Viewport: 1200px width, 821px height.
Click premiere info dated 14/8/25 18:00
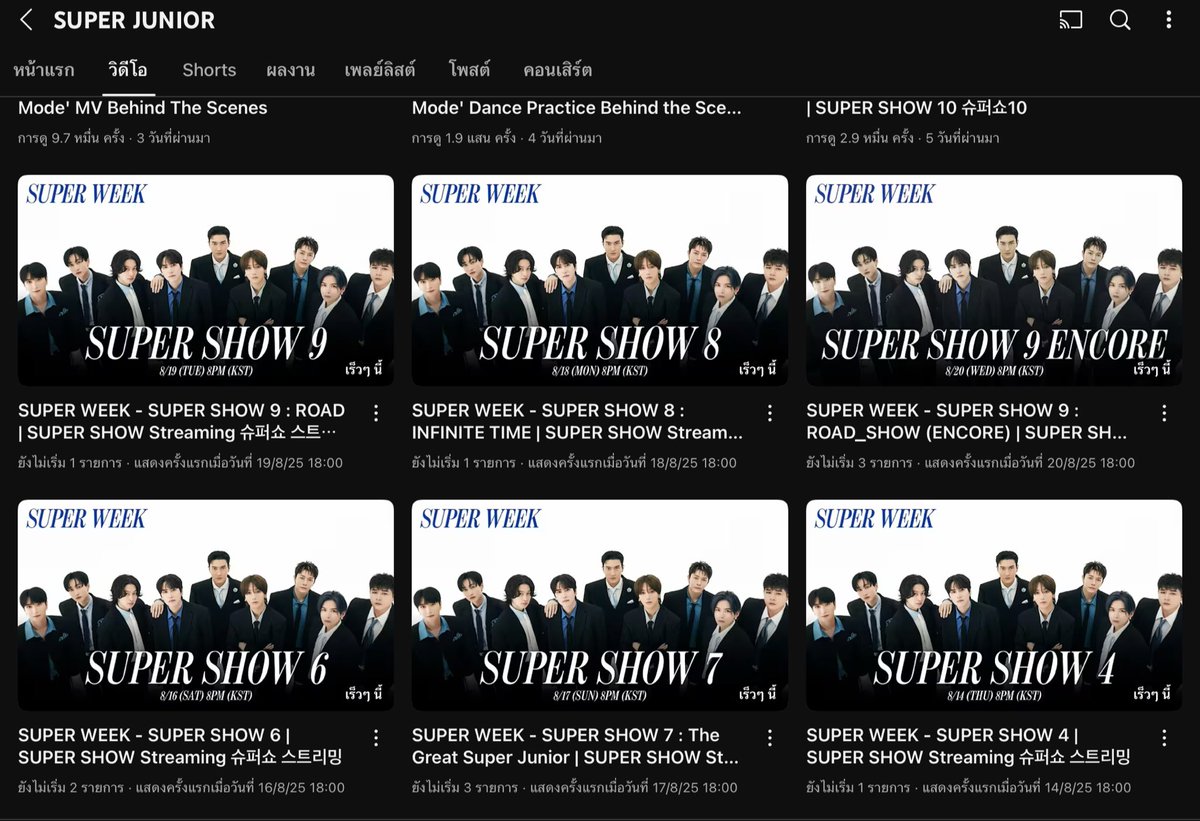[969, 788]
